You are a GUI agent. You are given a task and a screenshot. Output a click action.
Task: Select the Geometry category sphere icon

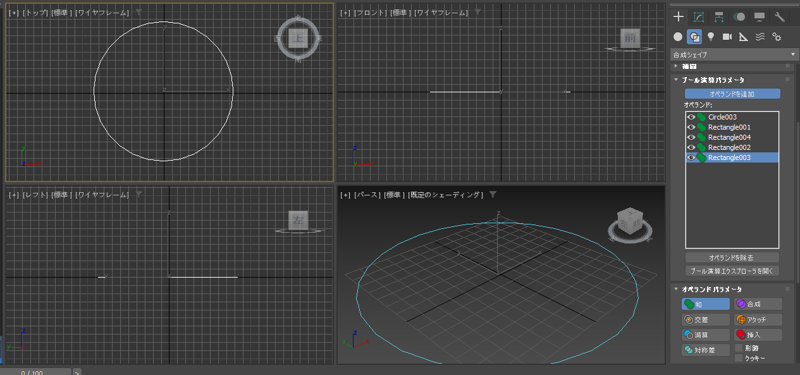678,36
